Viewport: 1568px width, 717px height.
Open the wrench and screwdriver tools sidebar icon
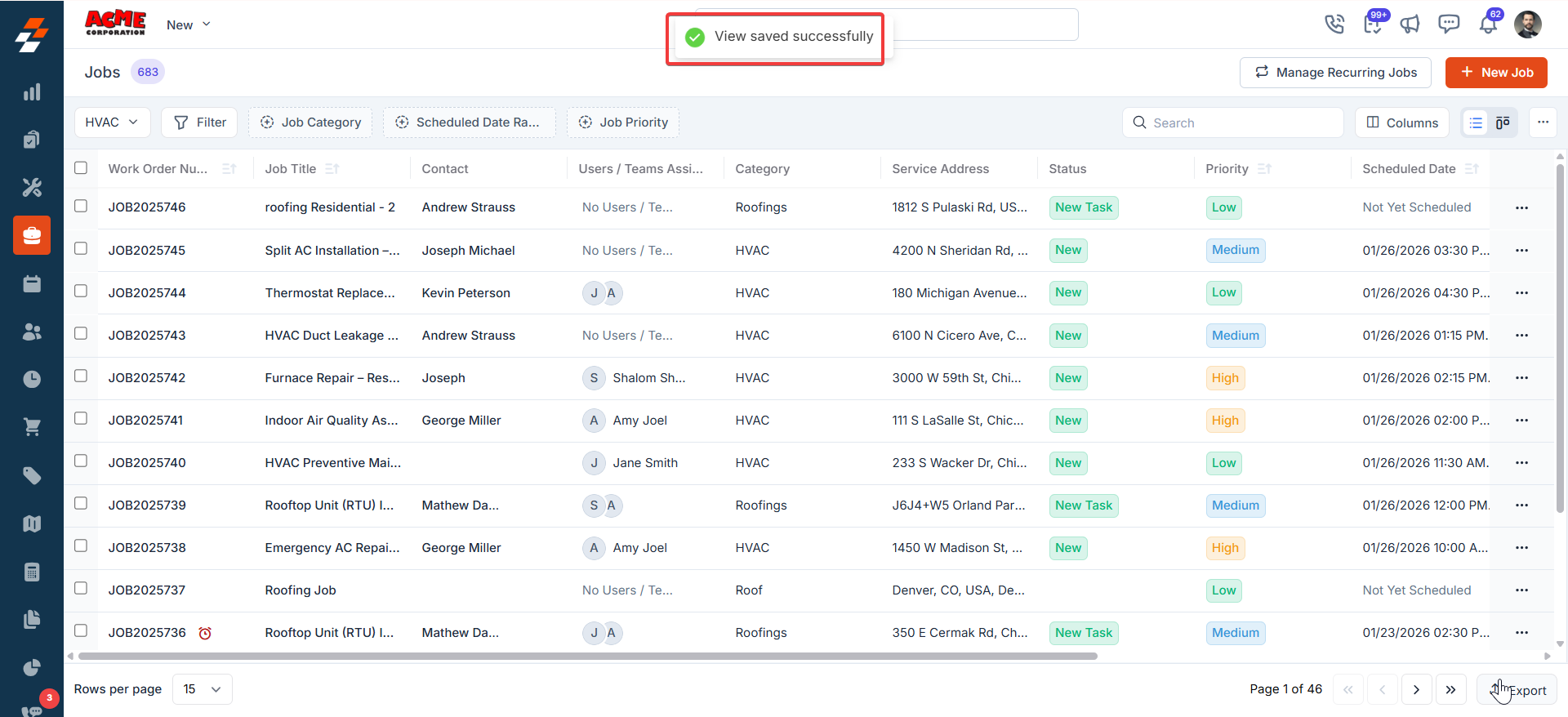32,188
